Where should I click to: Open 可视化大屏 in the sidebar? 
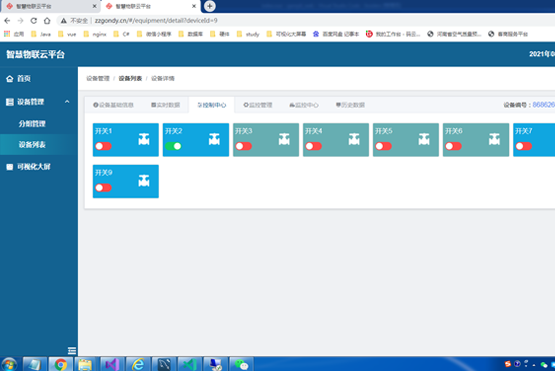click(x=28, y=167)
